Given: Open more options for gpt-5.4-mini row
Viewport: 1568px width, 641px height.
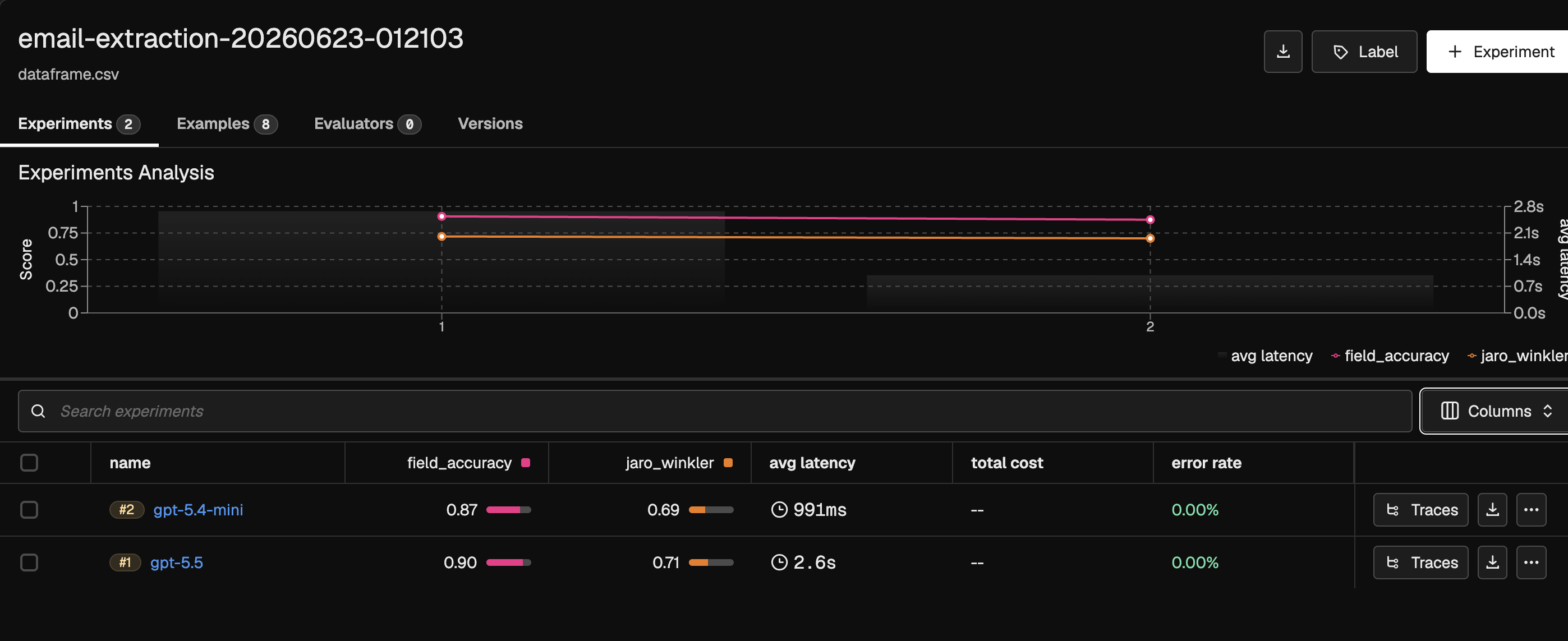Looking at the screenshot, I should [1531, 510].
